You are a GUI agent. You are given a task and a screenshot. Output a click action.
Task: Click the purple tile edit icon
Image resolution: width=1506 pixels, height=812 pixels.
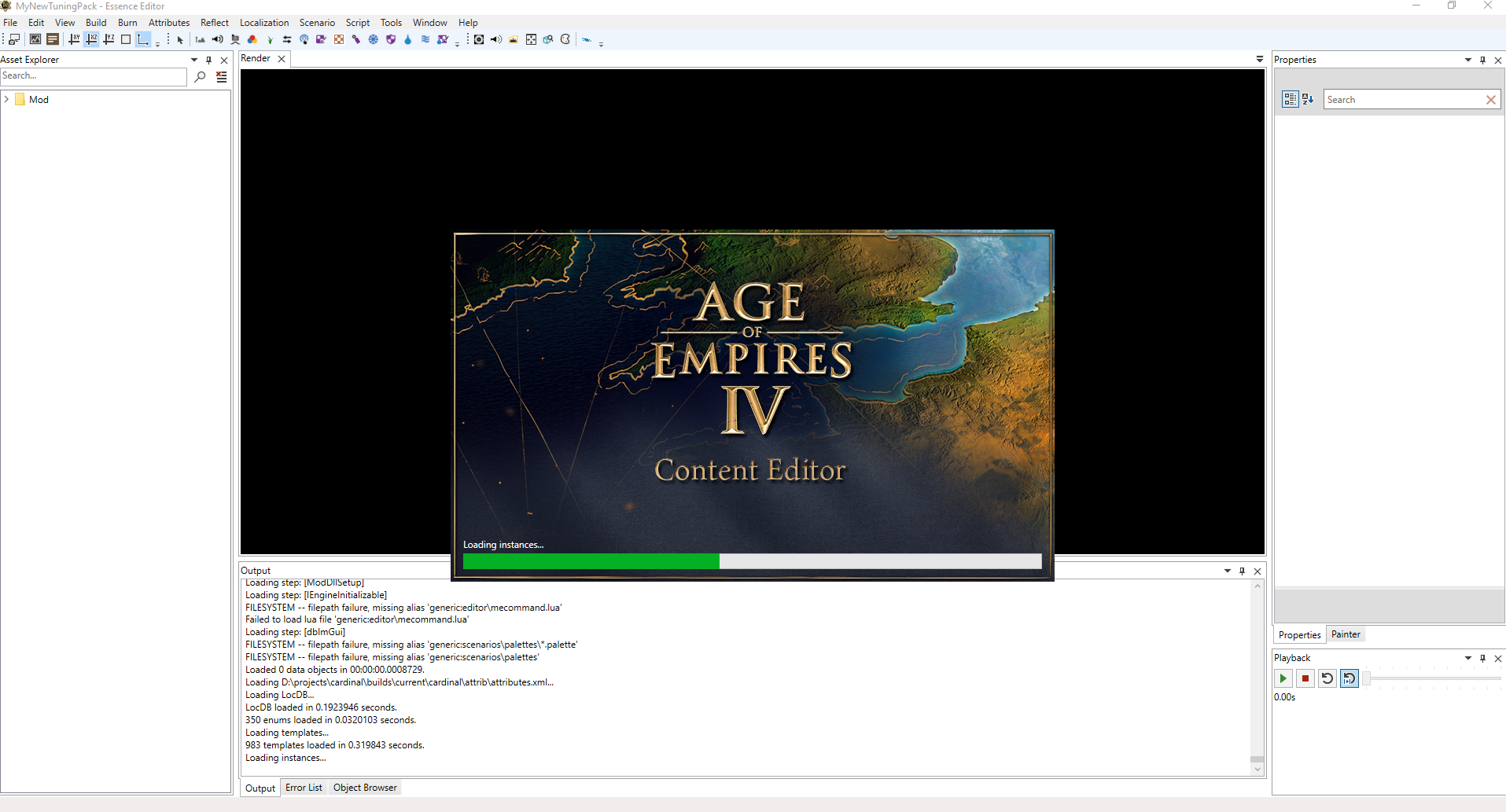click(321, 39)
